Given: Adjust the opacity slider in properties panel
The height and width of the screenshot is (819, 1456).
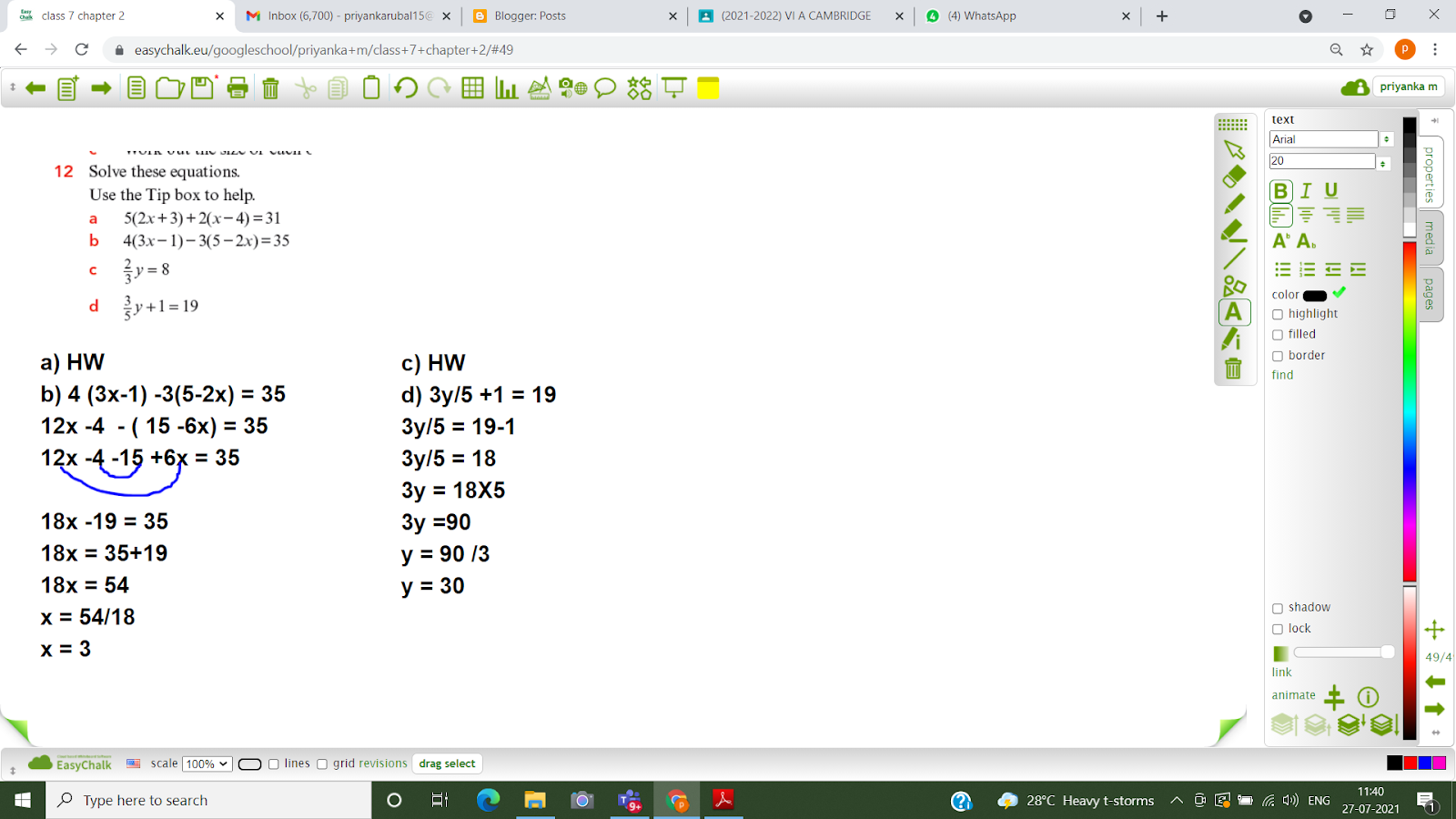Looking at the screenshot, I should point(1343,652).
